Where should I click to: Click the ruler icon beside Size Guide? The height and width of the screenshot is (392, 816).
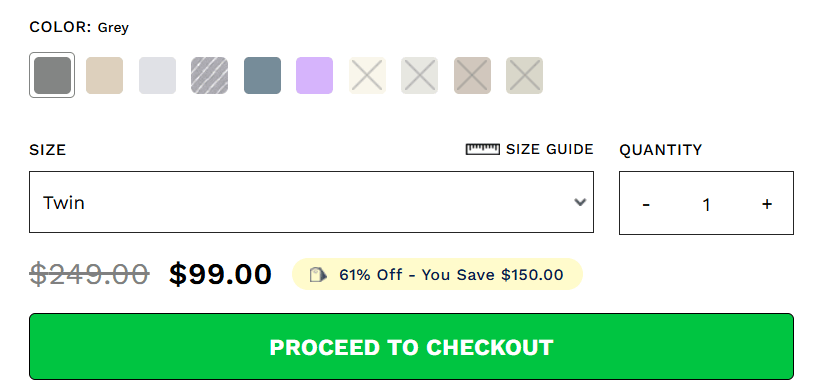tap(482, 149)
